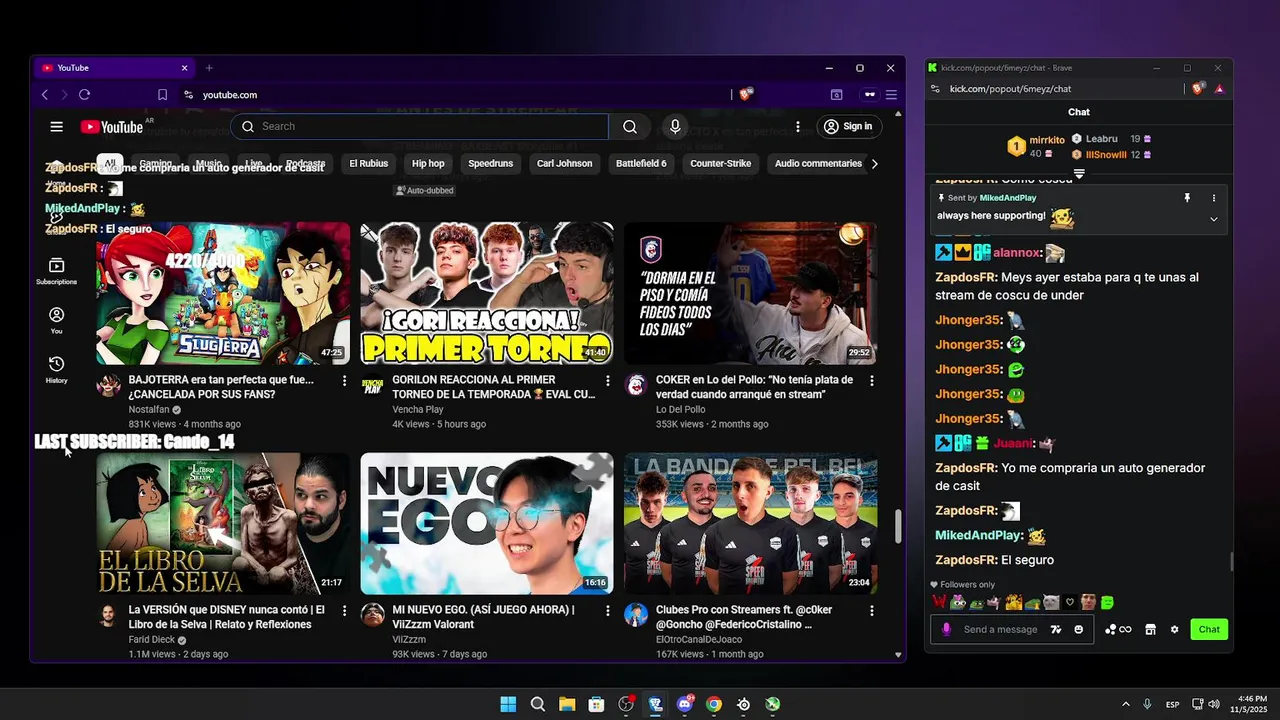Select the Speedruns filter chip
This screenshot has width=1280, height=720.
tap(490, 164)
